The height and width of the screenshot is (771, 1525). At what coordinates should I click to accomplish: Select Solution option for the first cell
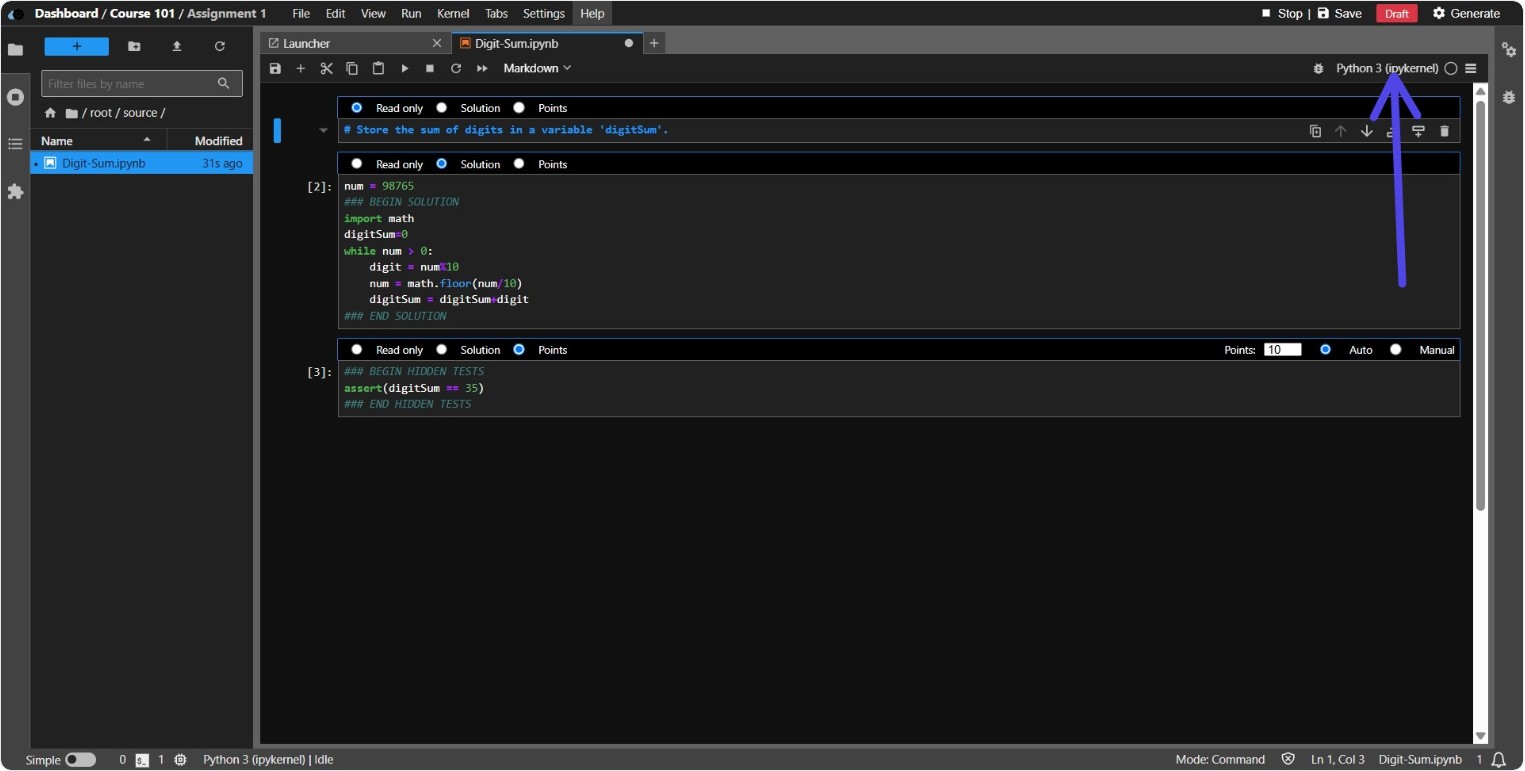(442, 107)
